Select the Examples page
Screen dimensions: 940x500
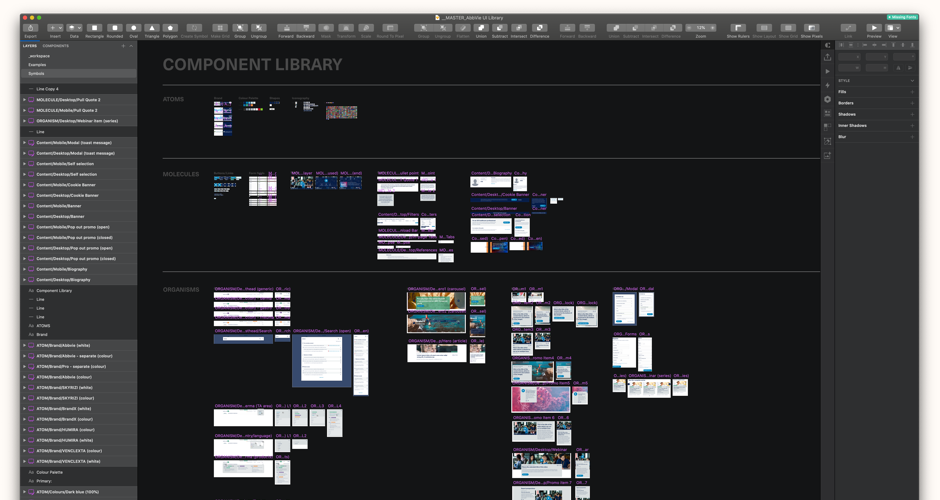click(37, 64)
